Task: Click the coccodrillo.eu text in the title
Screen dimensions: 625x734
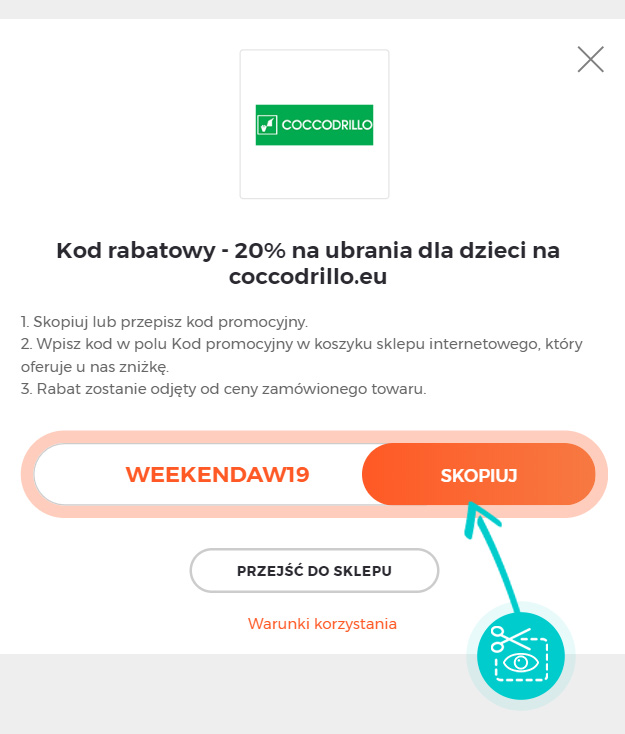Action: pos(308,276)
